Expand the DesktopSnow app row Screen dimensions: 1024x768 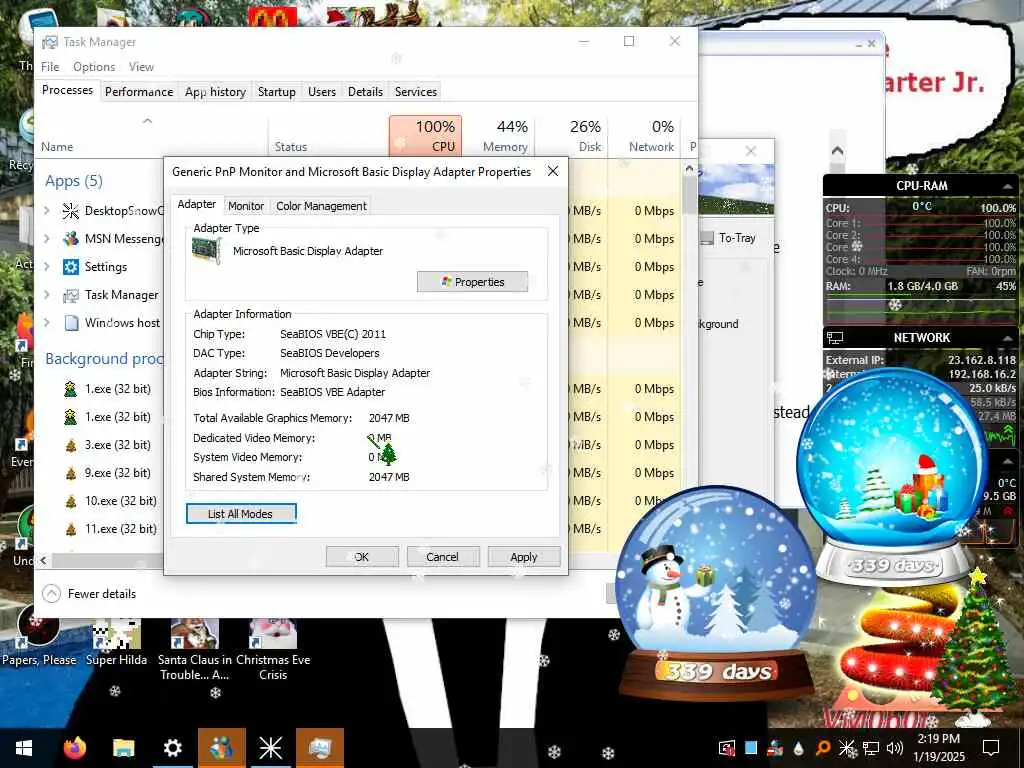pos(47,210)
